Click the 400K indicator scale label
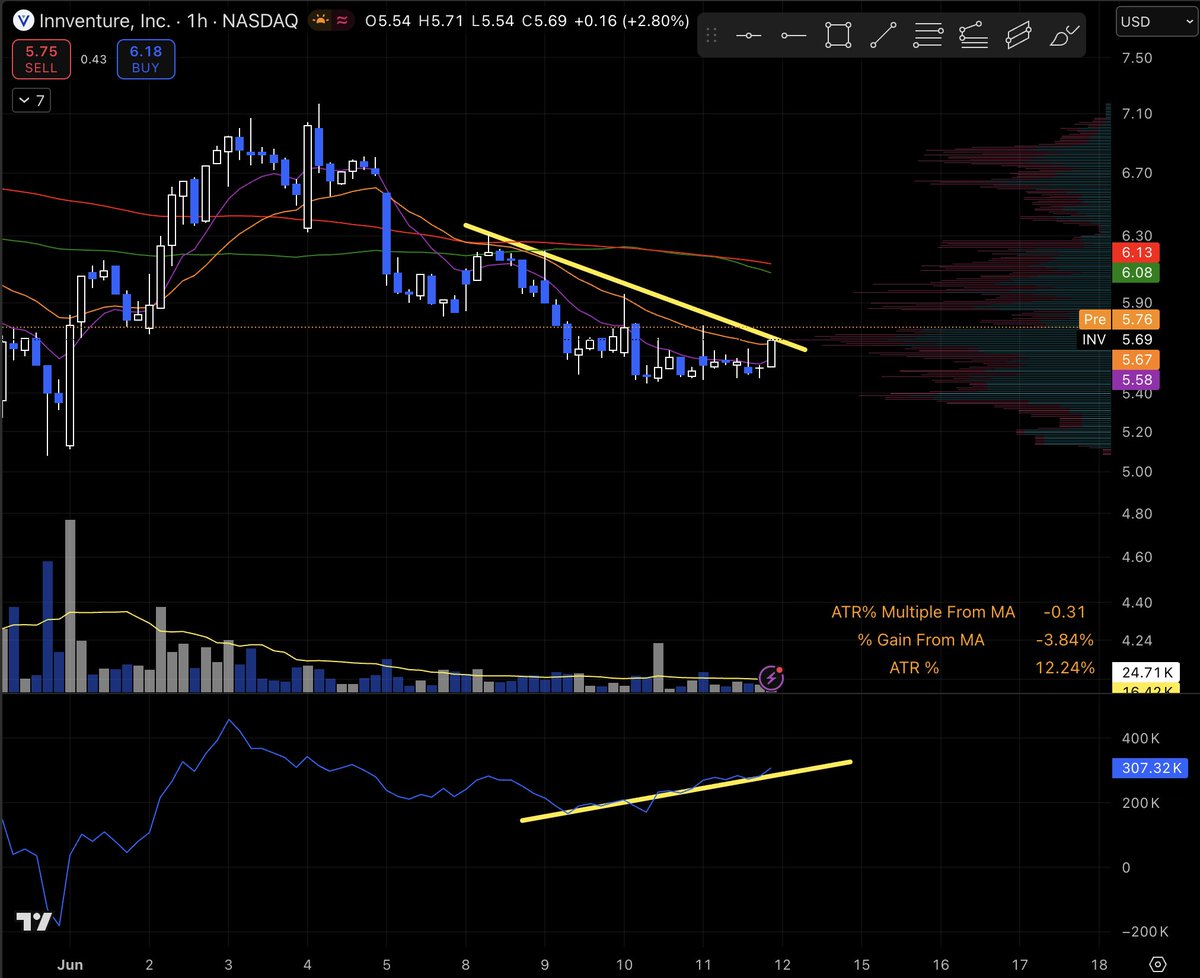Image resolution: width=1200 pixels, height=978 pixels. (x=1141, y=738)
